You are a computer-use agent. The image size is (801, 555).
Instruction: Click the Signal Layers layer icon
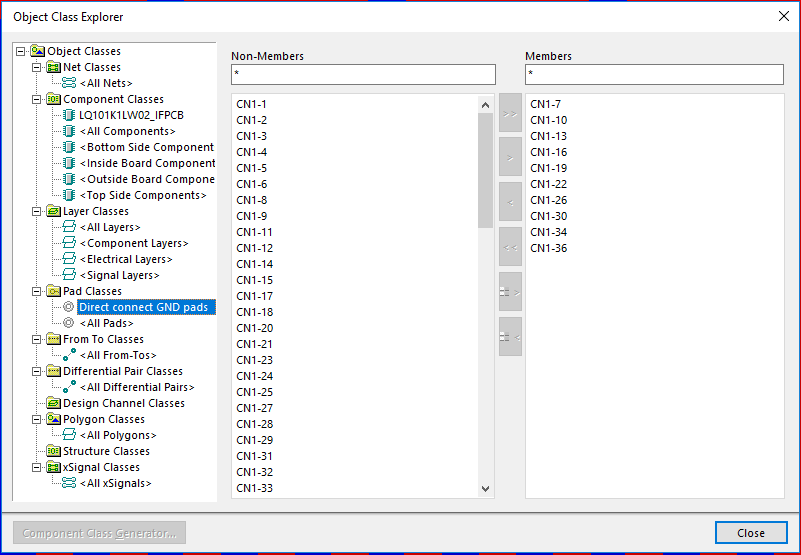[69, 275]
